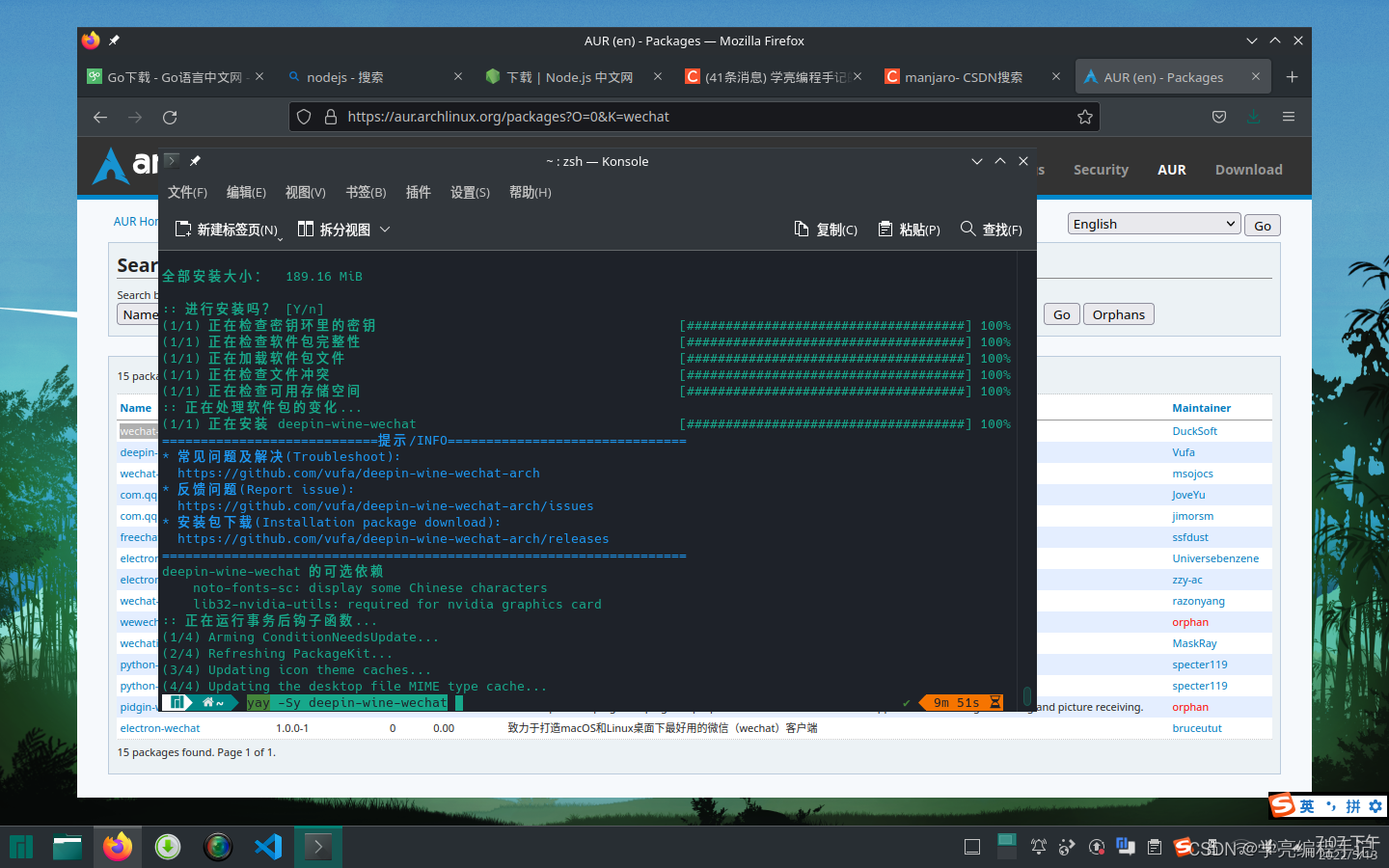Click Konsole 复制 copy button

tap(826, 230)
